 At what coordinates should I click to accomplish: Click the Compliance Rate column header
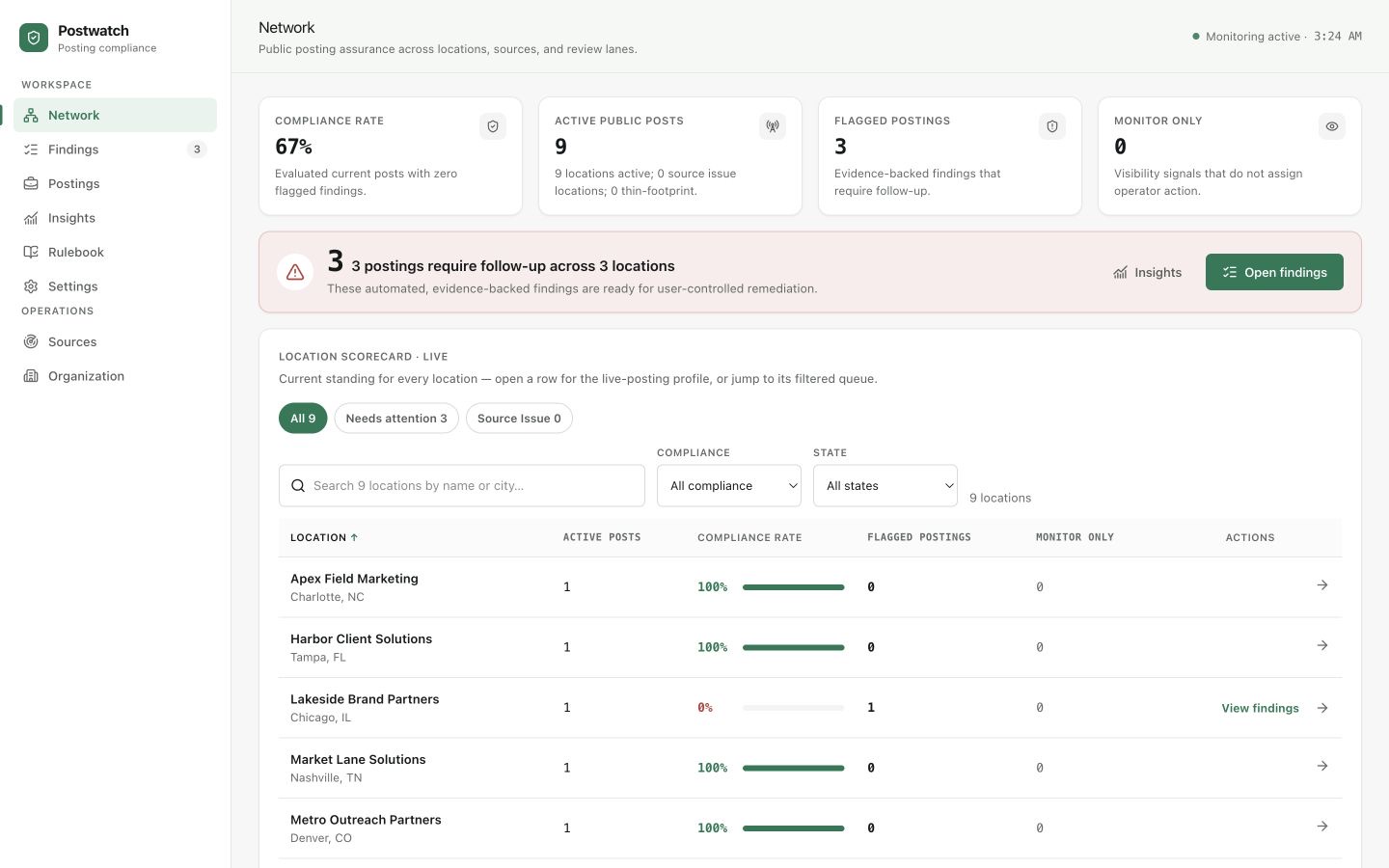tap(749, 537)
